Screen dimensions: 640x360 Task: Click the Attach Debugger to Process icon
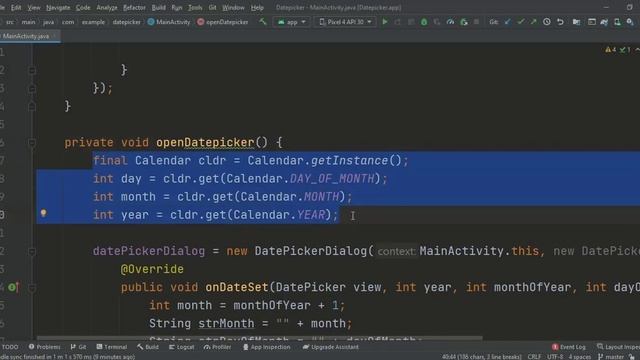[x=464, y=22]
